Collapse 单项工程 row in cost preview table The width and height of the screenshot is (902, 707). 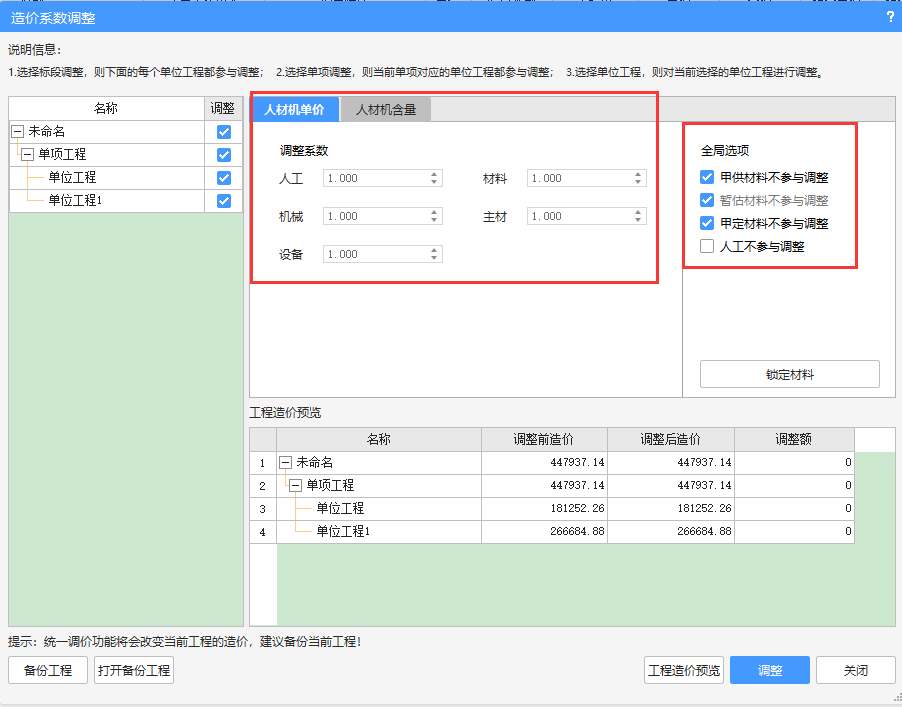pyautogui.click(x=296, y=486)
